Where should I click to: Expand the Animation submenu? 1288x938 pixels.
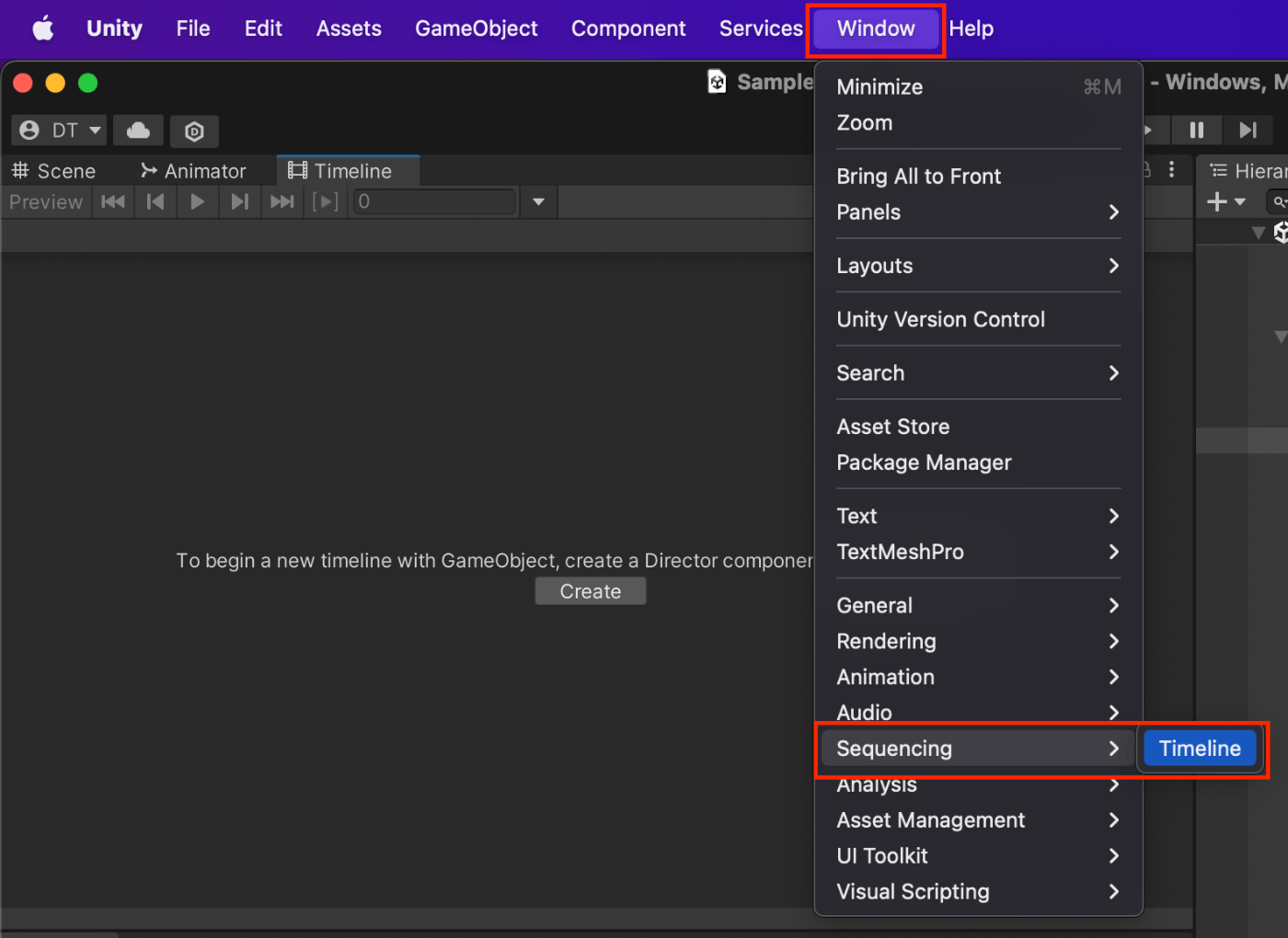[979, 677]
